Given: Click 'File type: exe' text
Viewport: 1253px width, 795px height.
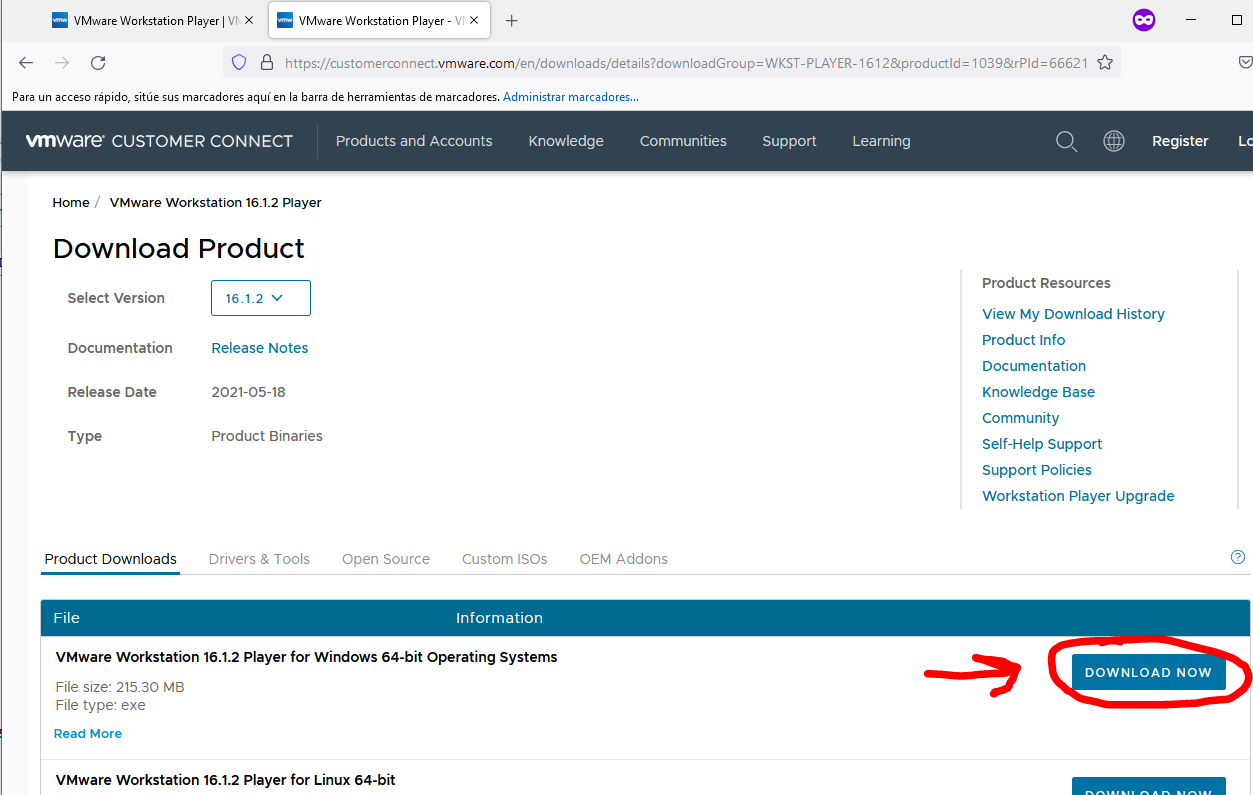Looking at the screenshot, I should (x=100, y=705).
